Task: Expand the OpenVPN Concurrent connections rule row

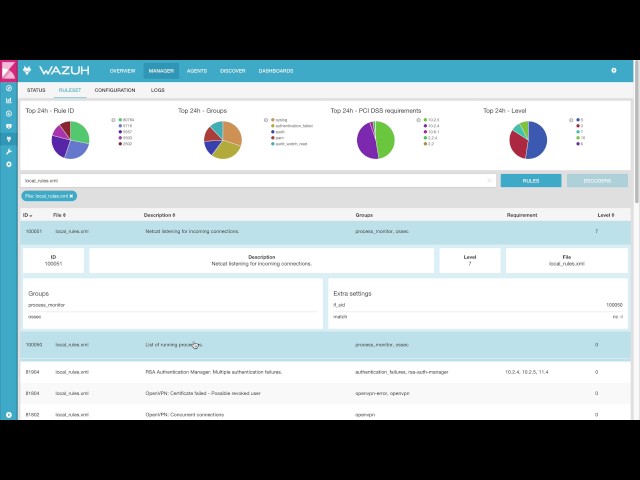Action: (x=325, y=413)
